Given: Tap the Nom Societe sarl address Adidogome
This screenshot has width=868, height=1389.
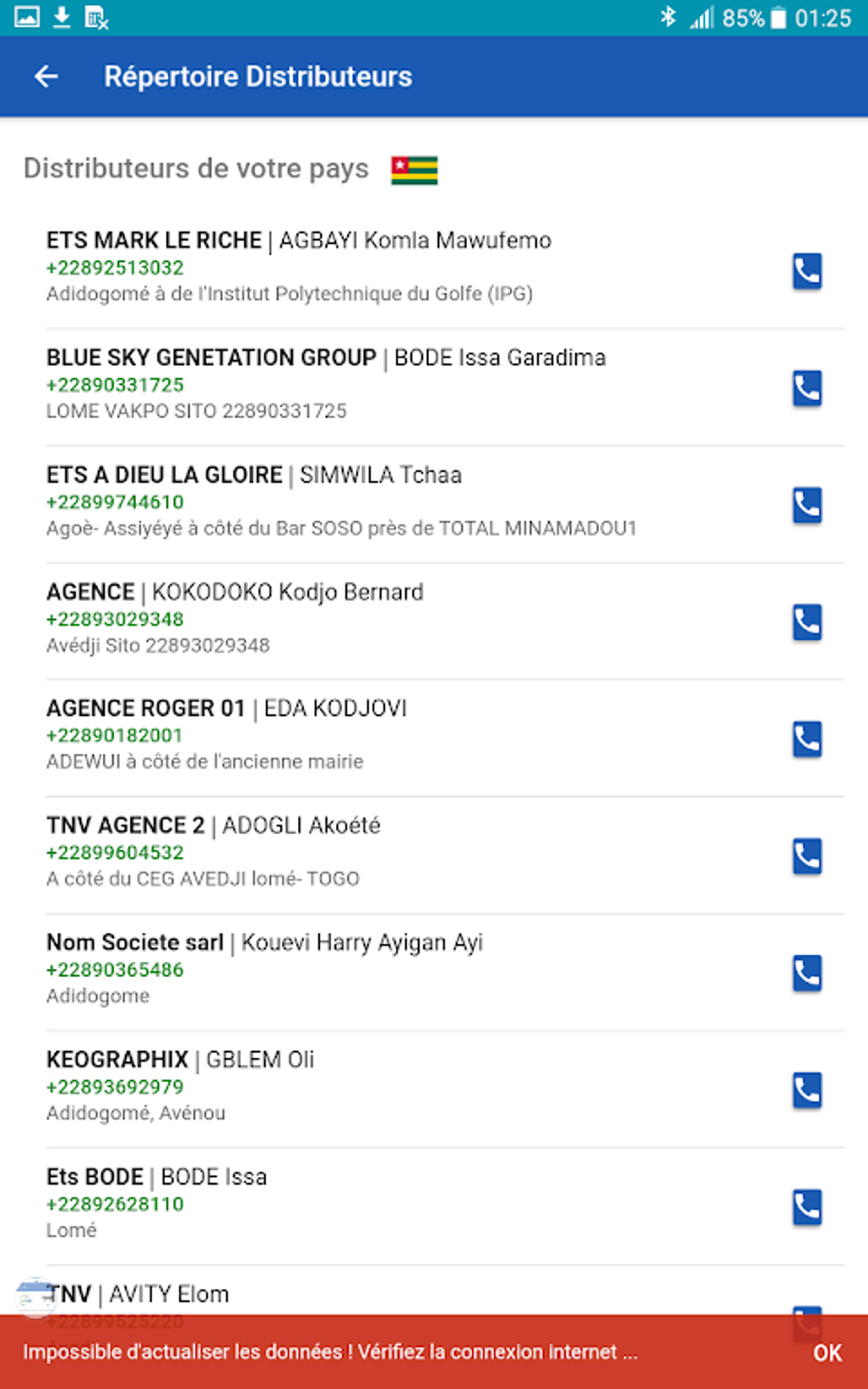Looking at the screenshot, I should pos(98,996).
